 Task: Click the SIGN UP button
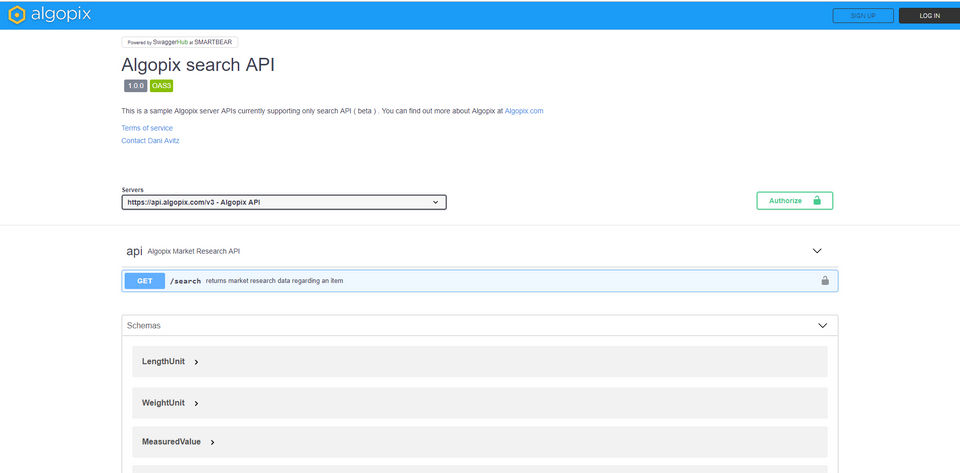click(x=863, y=16)
